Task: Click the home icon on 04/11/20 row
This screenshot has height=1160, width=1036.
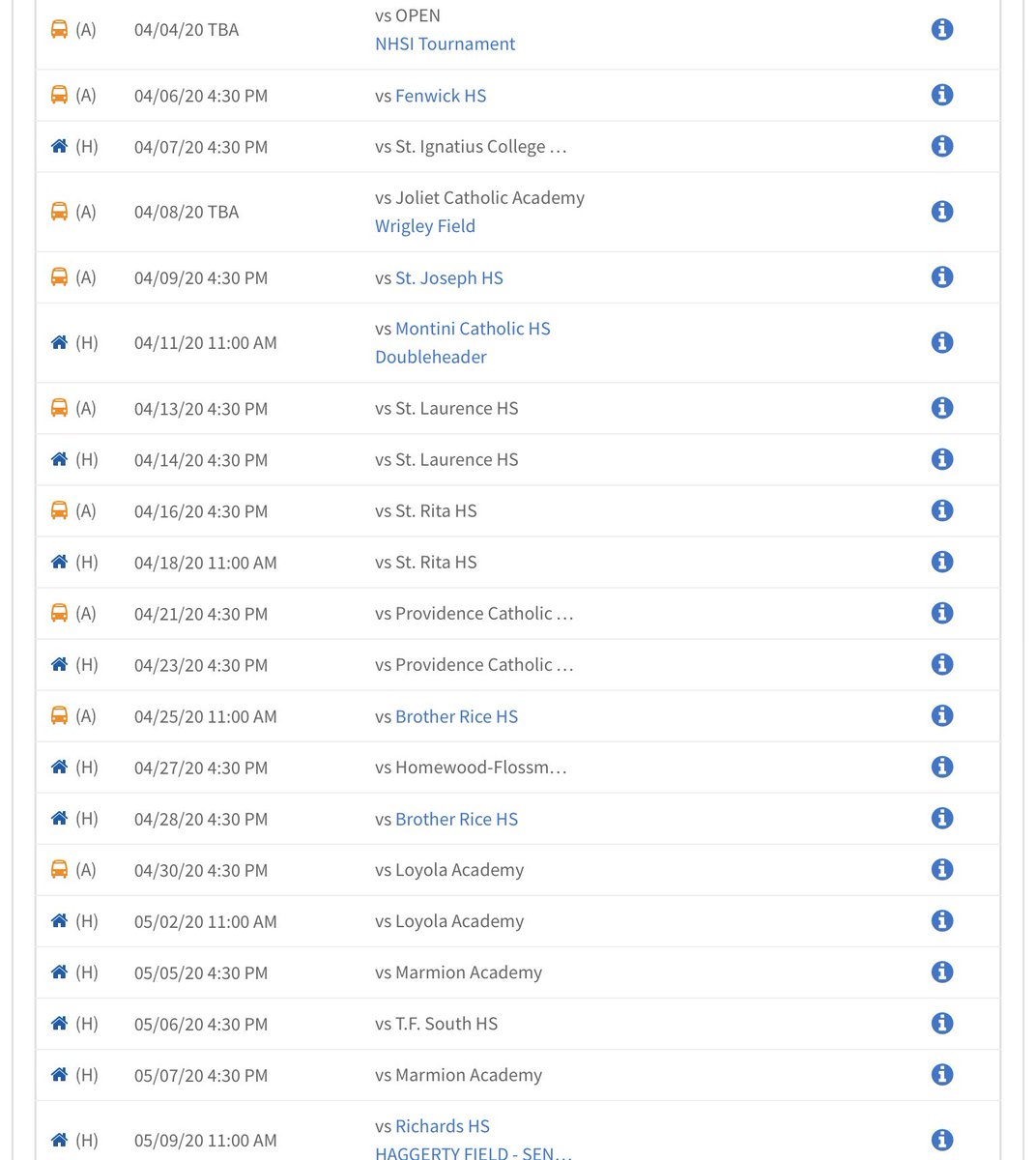Action: (59, 342)
